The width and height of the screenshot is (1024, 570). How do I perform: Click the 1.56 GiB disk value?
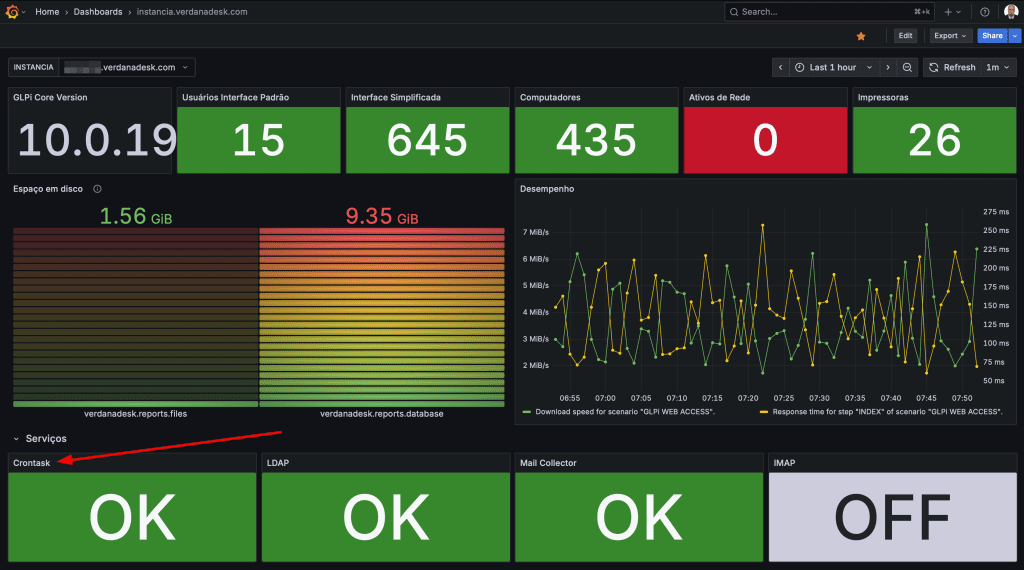(136, 216)
